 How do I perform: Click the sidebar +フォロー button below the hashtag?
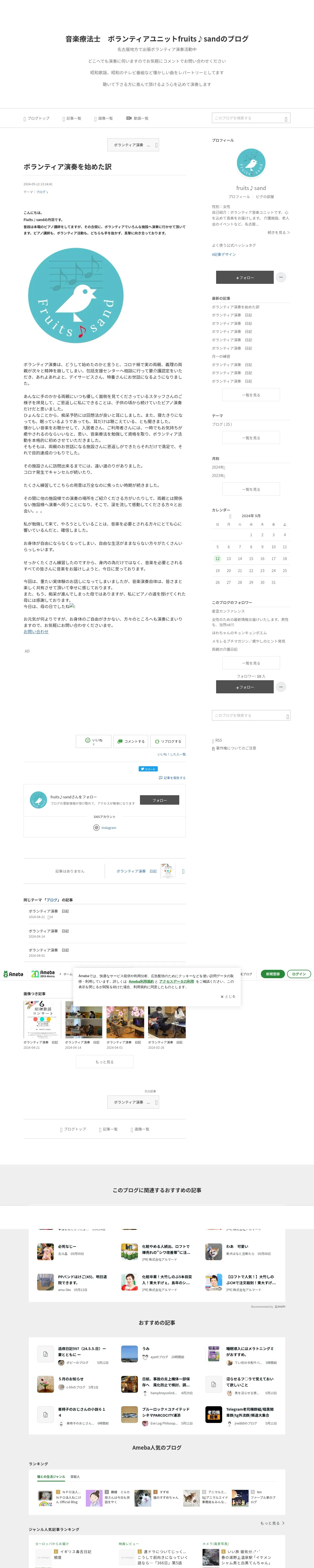244,277
